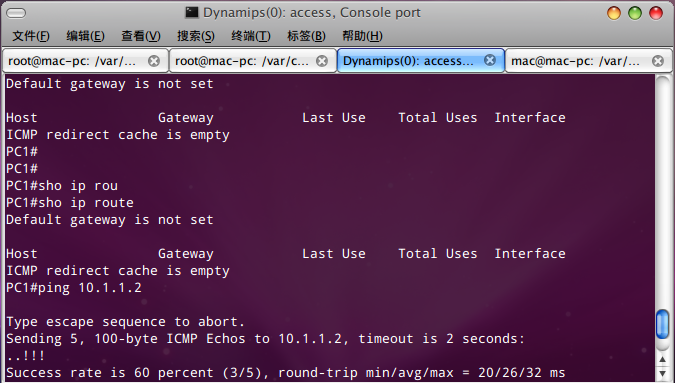Switch to mac@mac-pc: /var/... tab
Image resolution: width=675 pixels, height=383 pixels.
tap(588, 61)
